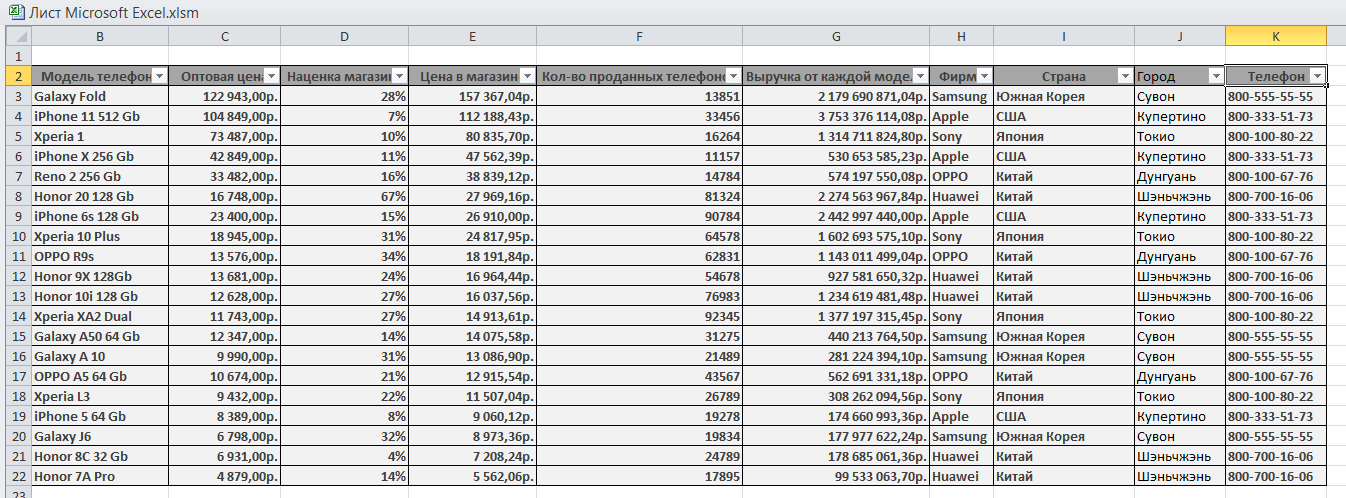
Task: Select column C header
Action: click(224, 36)
